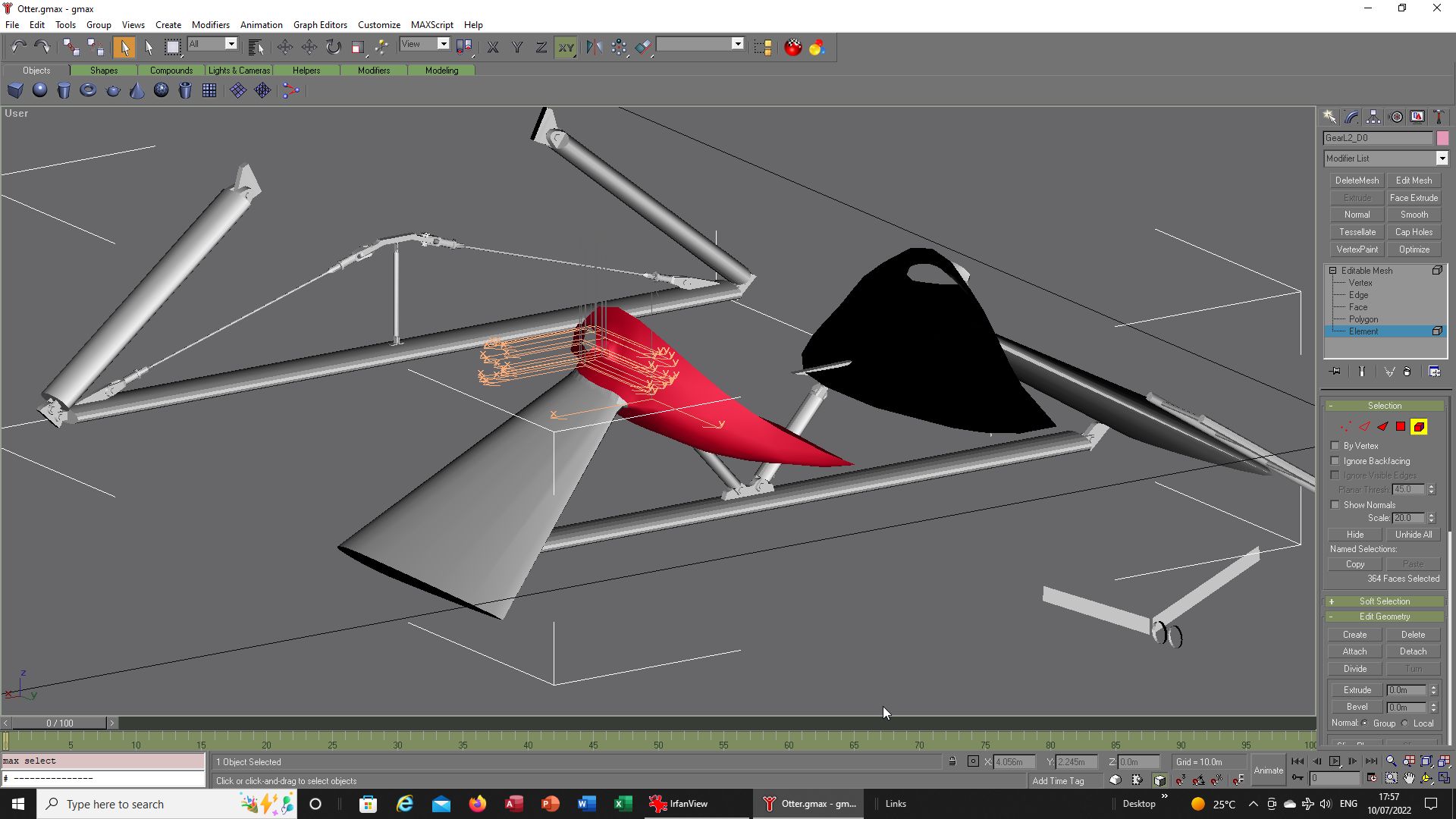Viewport: 1456px width, 819px height.
Task: Click the Unhide All button
Action: pos(1413,535)
